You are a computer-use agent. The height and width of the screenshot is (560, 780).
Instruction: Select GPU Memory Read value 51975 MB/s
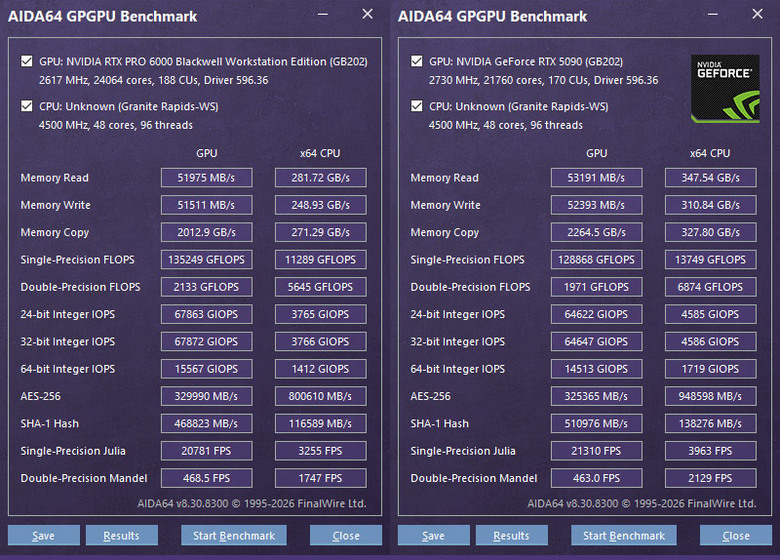[206, 178]
